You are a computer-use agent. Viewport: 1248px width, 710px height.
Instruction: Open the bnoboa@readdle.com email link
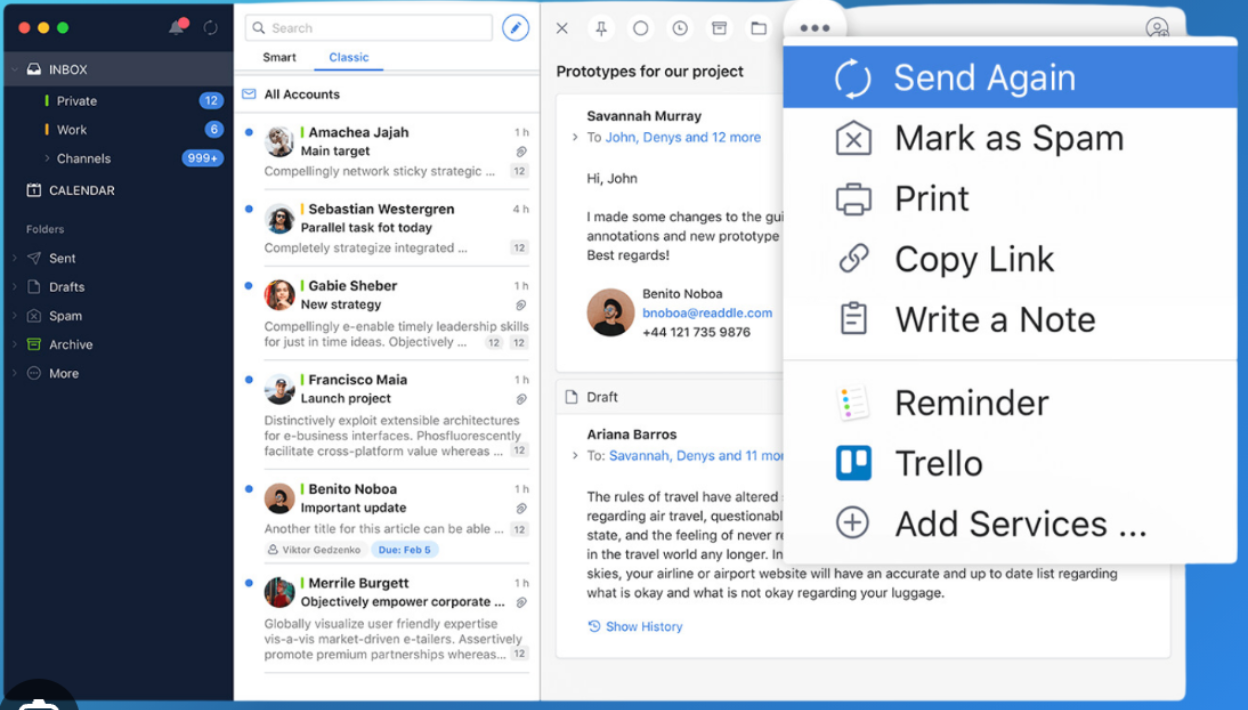[707, 313]
